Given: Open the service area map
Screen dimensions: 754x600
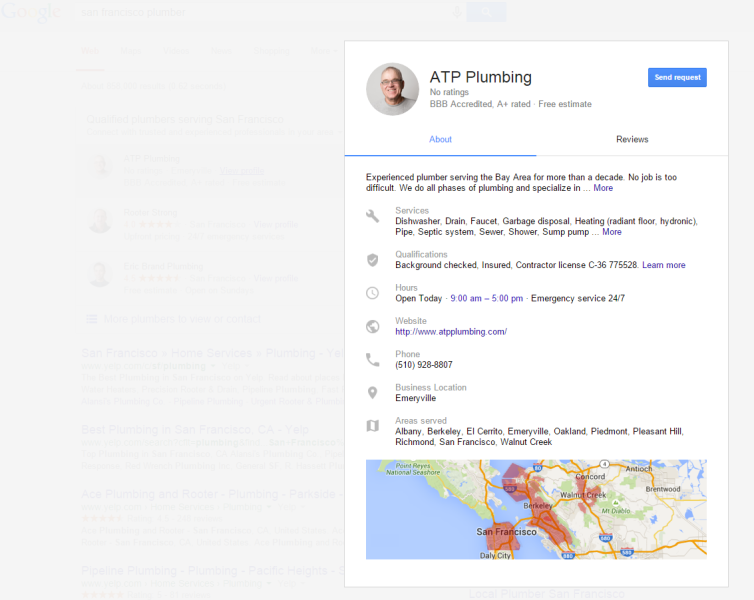Looking at the screenshot, I should 536,510.
